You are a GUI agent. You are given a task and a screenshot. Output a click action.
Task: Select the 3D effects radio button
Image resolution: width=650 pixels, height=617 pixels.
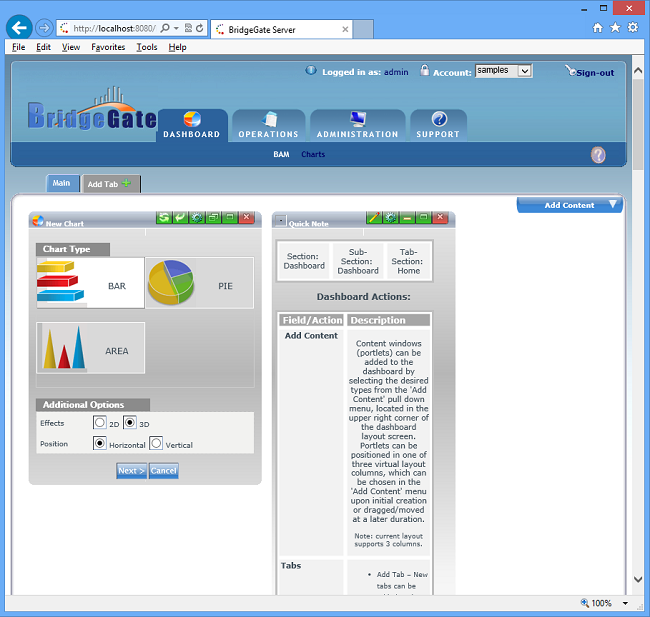click(129, 423)
